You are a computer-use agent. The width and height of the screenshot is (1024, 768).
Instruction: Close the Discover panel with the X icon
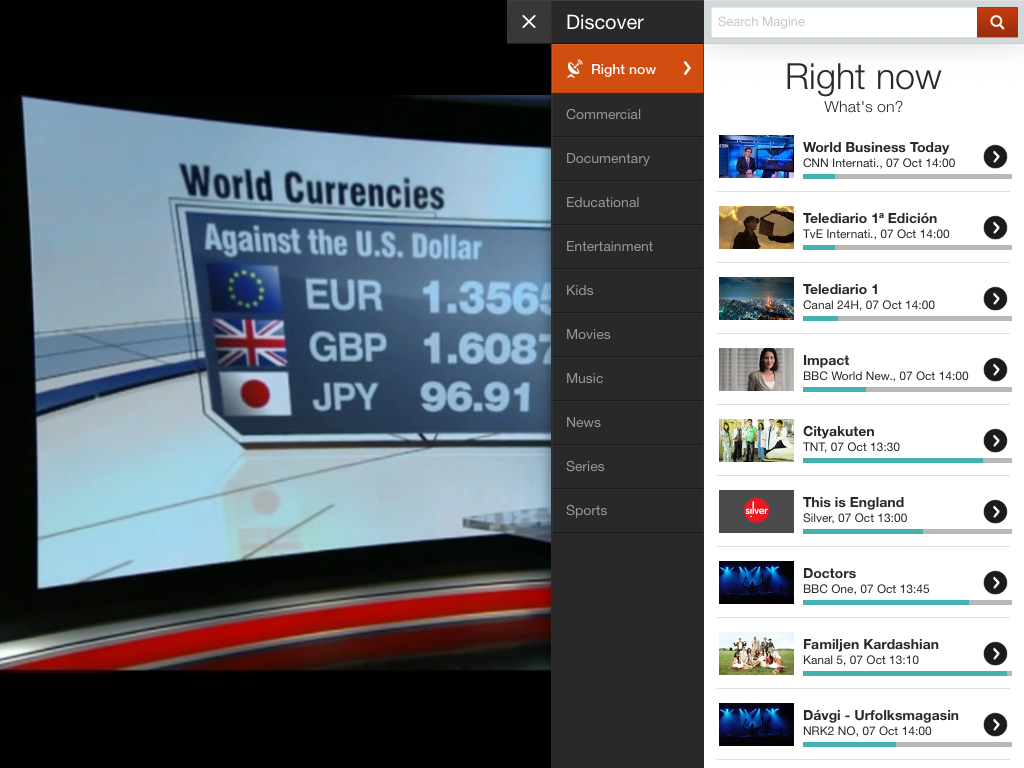click(x=529, y=22)
